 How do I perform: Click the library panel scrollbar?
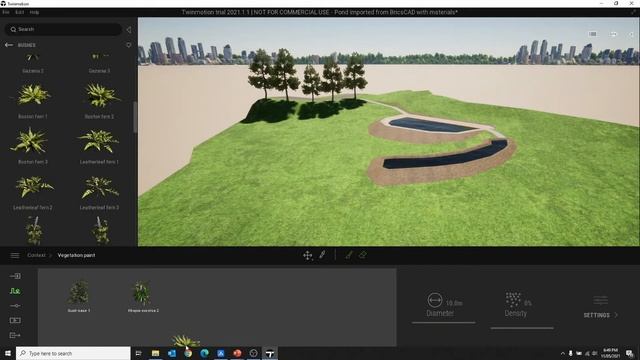pyautogui.click(x=135, y=117)
